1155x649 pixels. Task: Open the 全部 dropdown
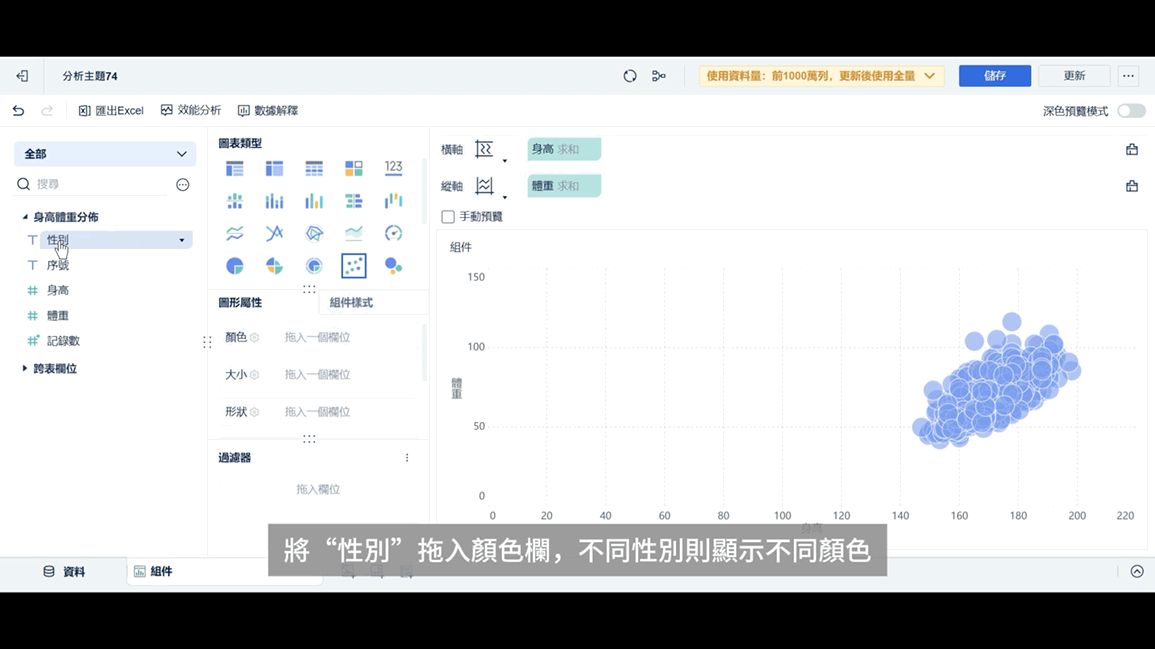click(x=105, y=154)
